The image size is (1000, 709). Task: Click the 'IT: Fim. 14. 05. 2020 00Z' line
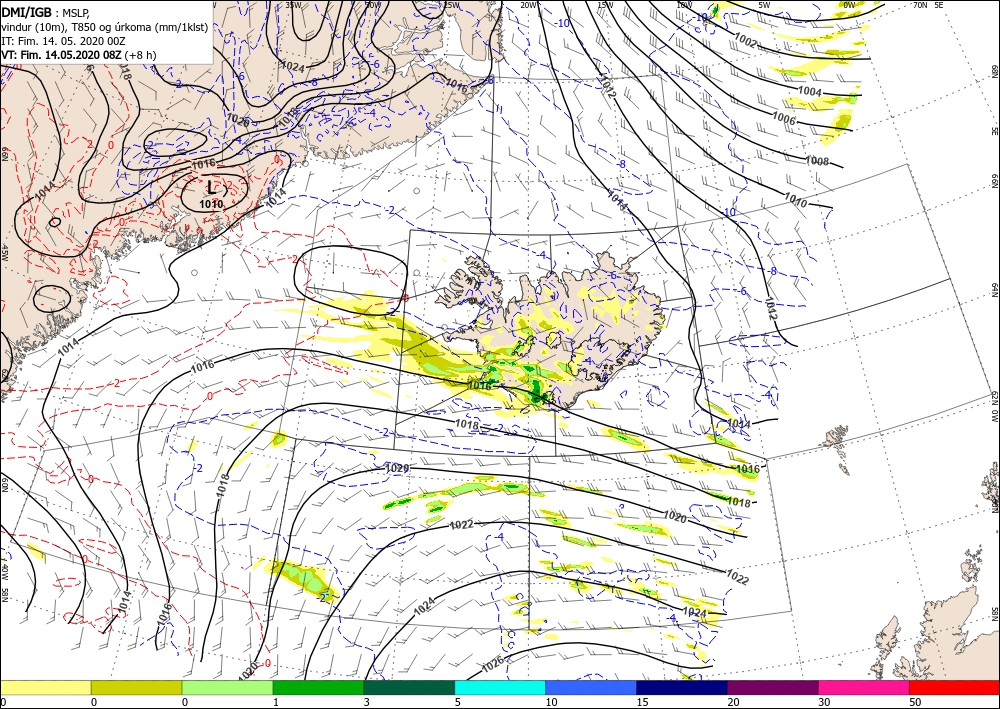(63, 41)
